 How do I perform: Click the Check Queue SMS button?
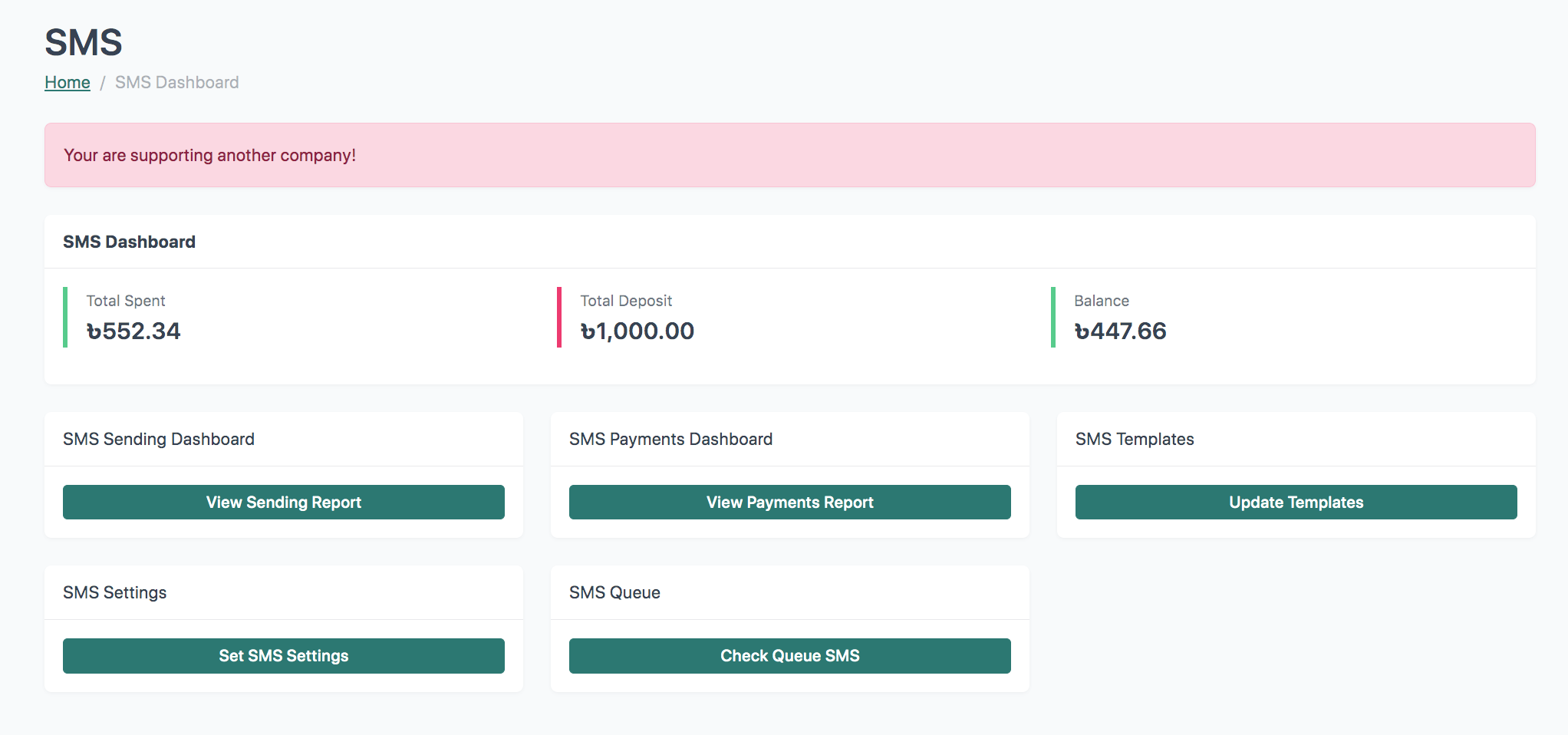tap(789, 655)
